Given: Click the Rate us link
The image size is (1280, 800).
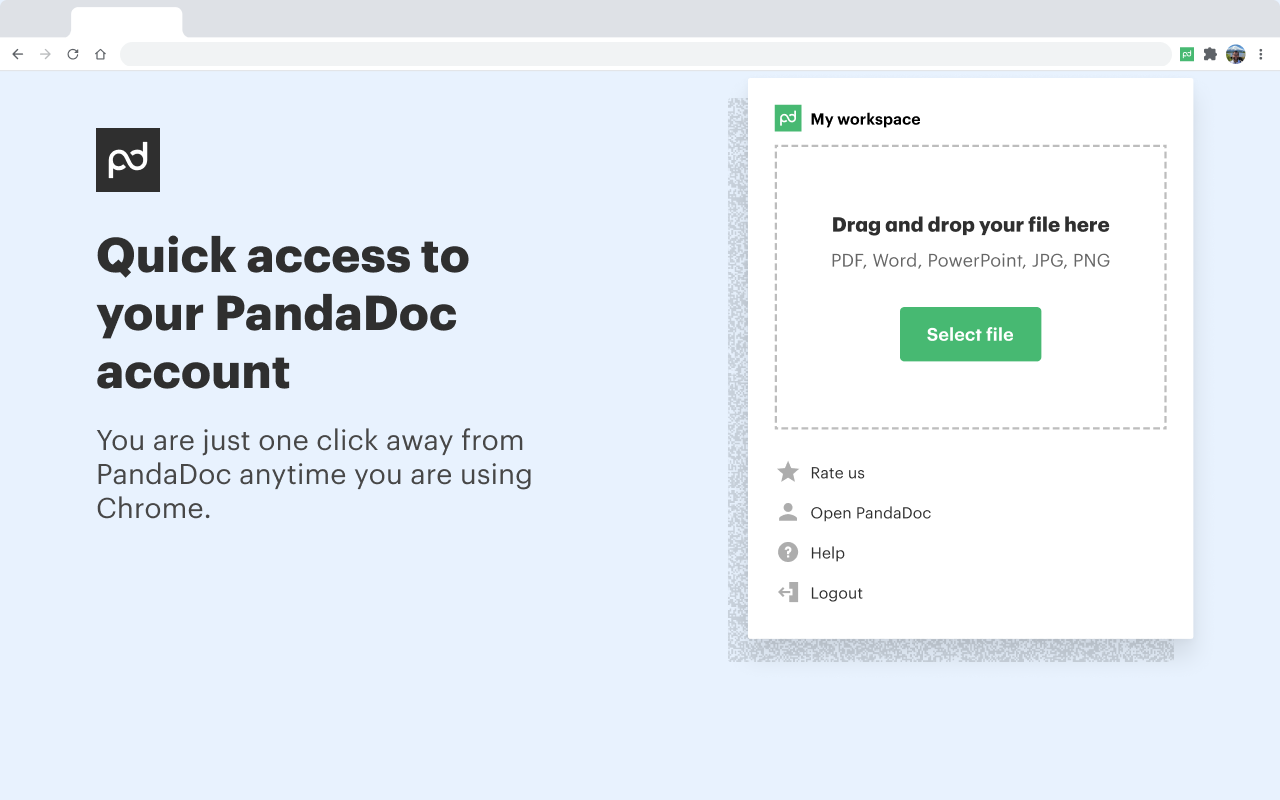Looking at the screenshot, I should [836, 472].
